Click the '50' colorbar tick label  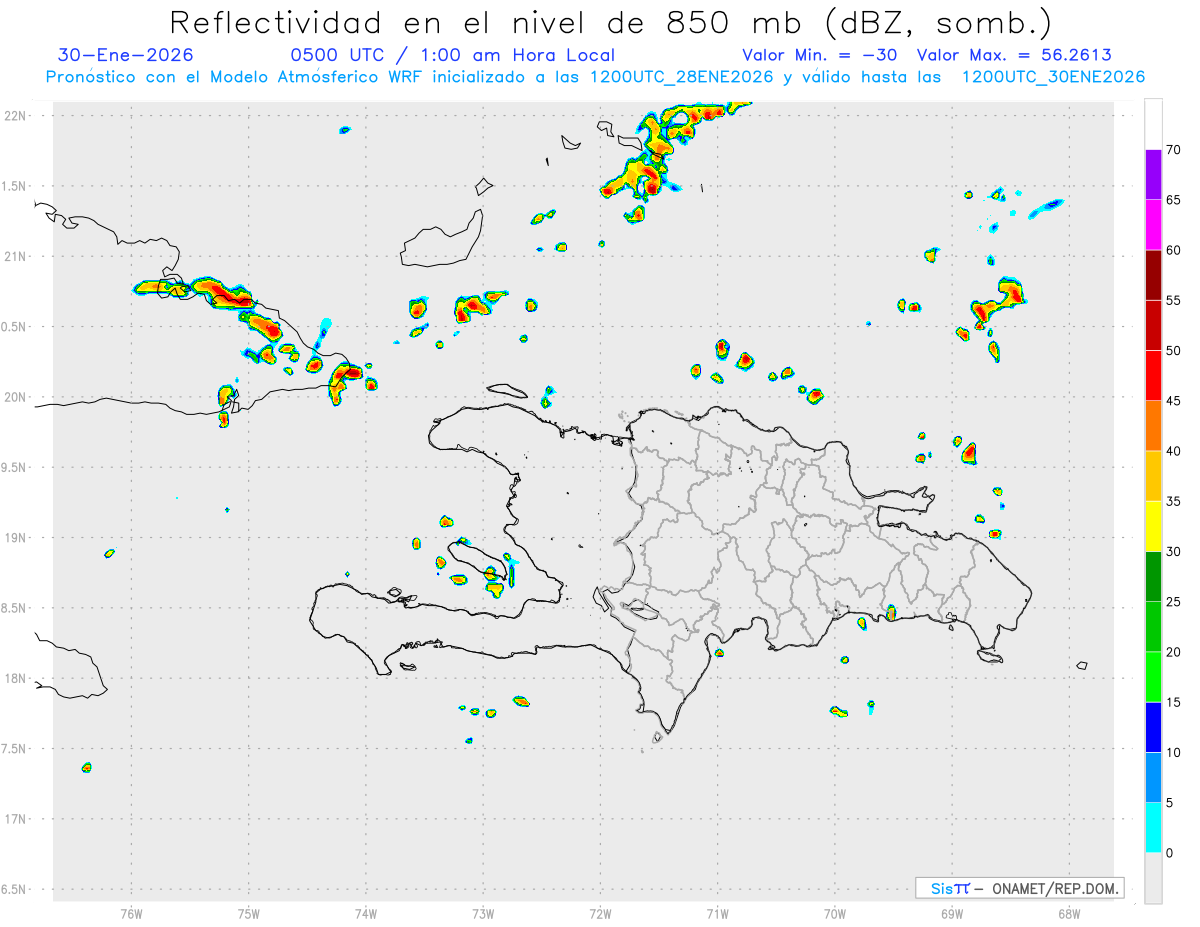[1174, 351]
